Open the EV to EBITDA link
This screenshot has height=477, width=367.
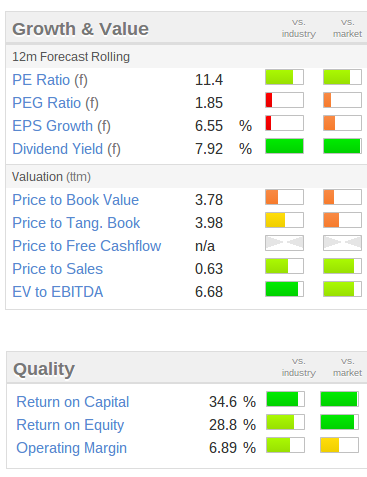pos(58,292)
